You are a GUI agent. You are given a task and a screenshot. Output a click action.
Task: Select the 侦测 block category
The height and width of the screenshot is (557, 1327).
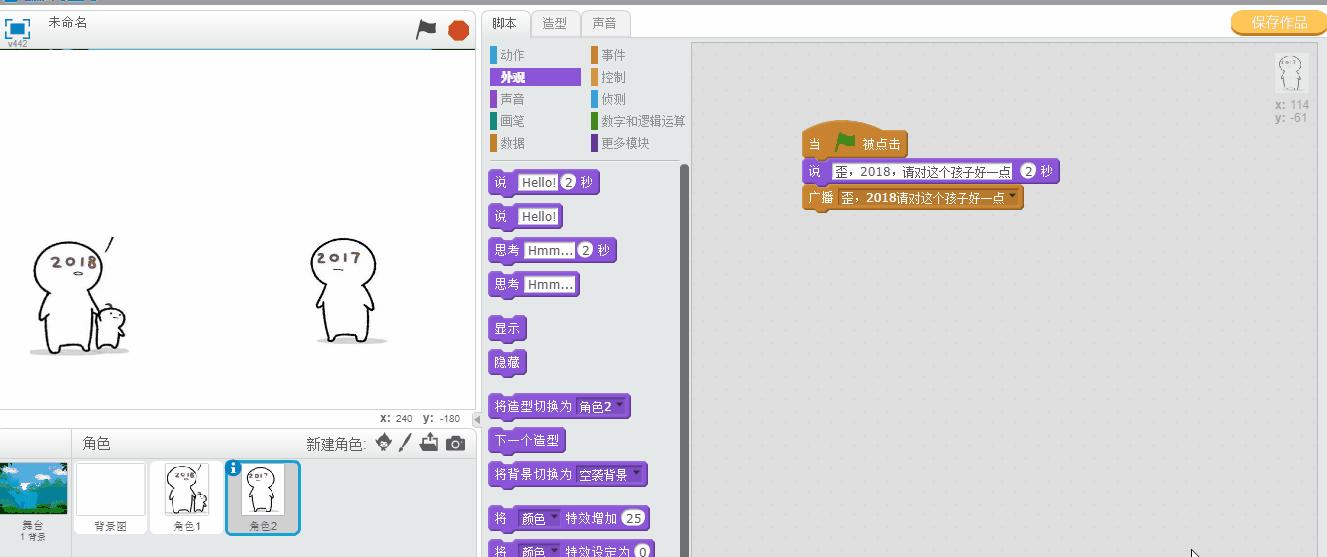[x=613, y=99]
